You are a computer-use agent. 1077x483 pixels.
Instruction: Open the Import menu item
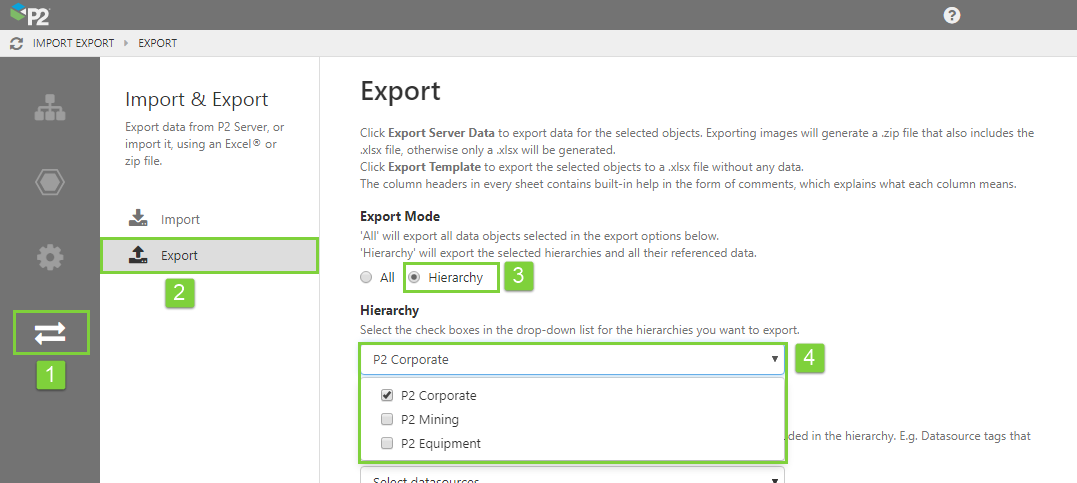pyautogui.click(x=181, y=219)
